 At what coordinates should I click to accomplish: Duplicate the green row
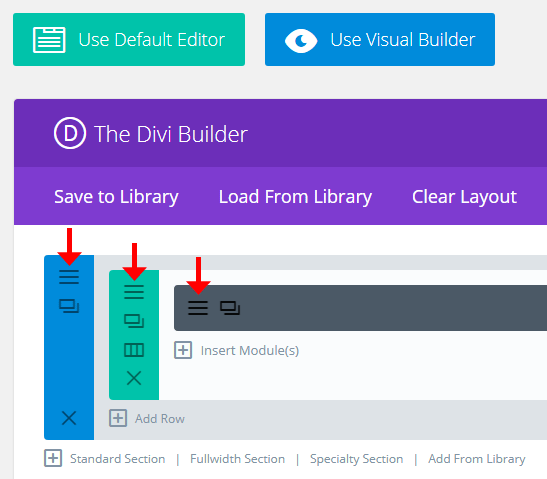click(134, 321)
